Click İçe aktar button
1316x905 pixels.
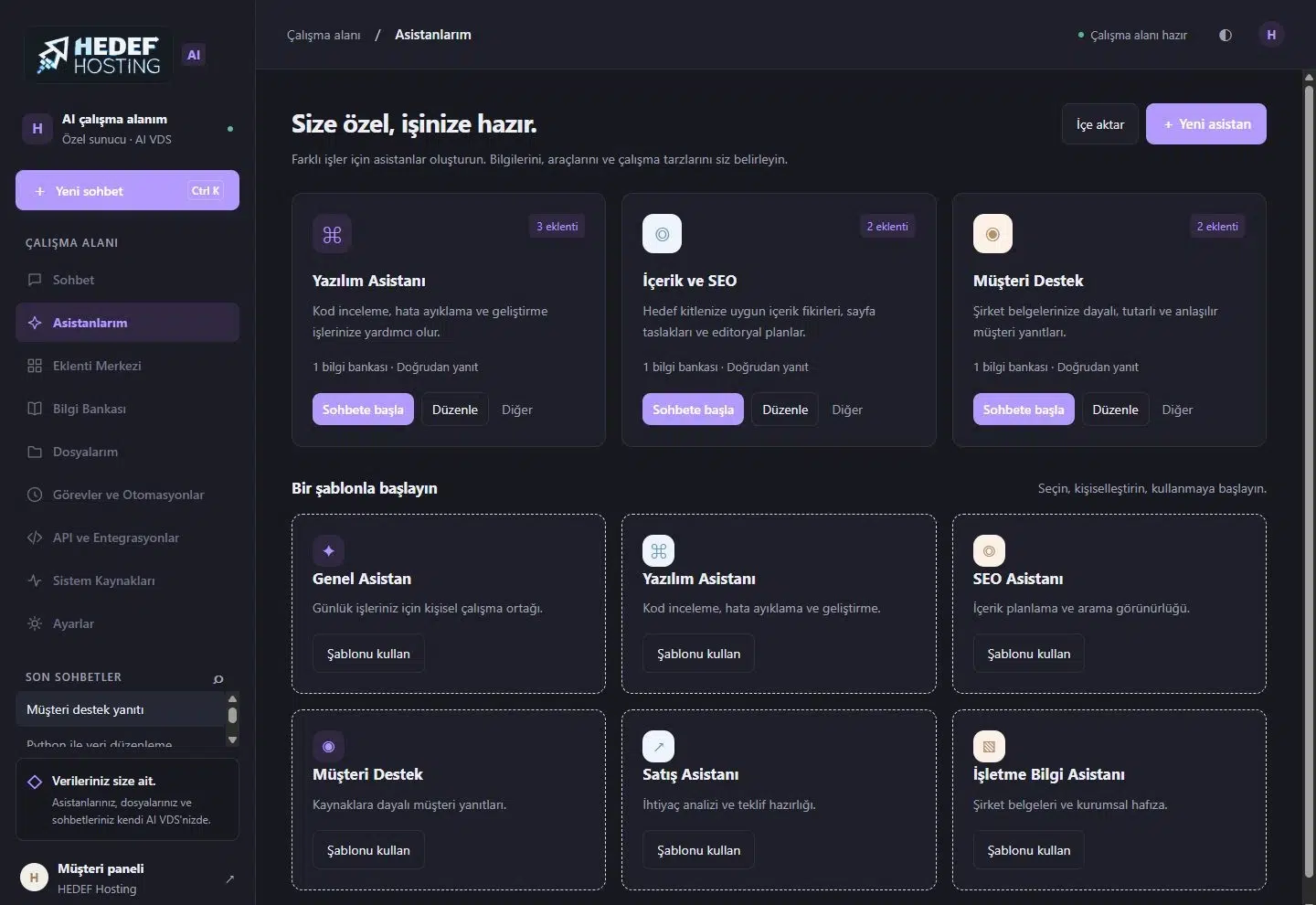[1100, 124]
